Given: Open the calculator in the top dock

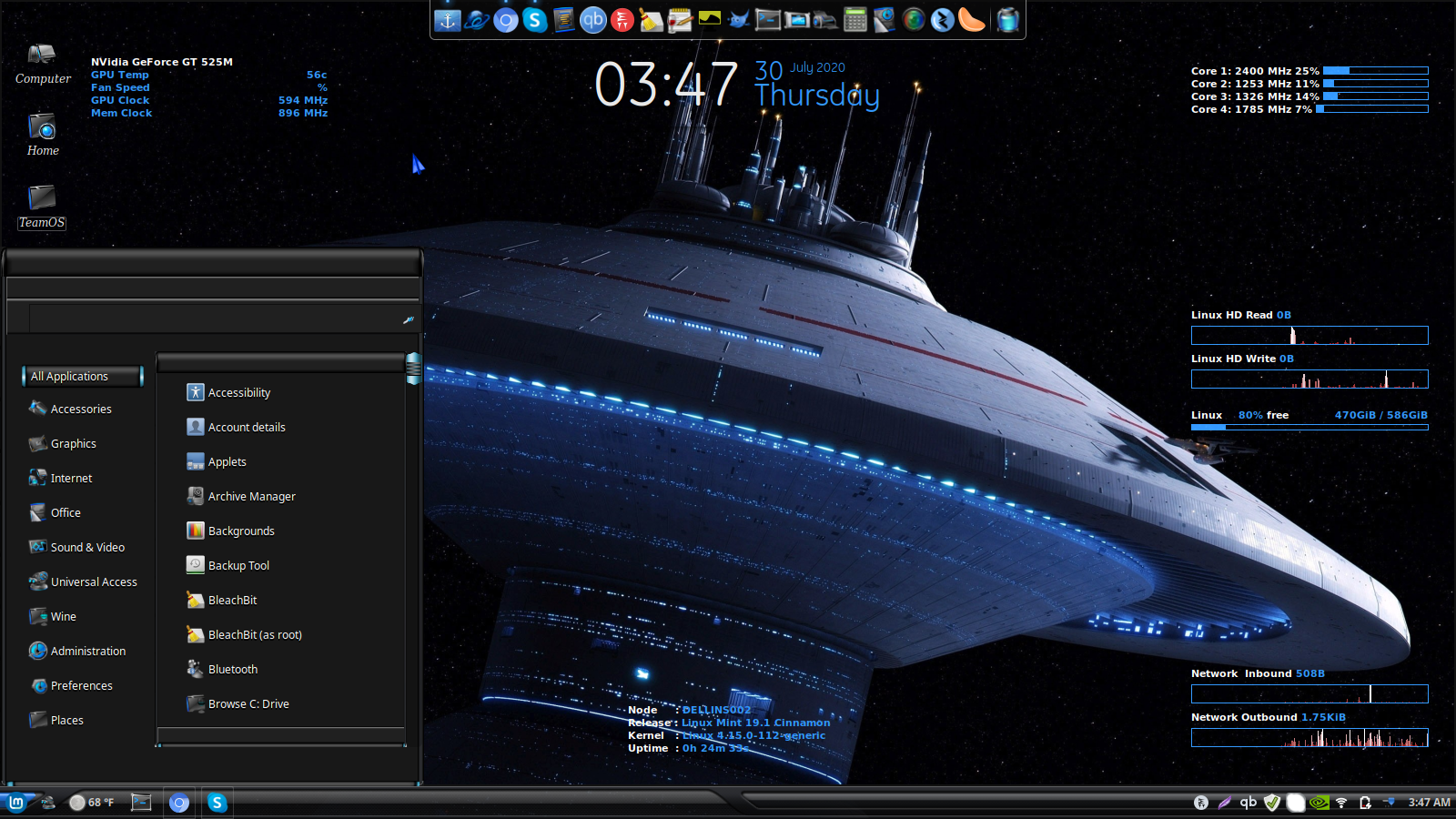Looking at the screenshot, I should 855,20.
